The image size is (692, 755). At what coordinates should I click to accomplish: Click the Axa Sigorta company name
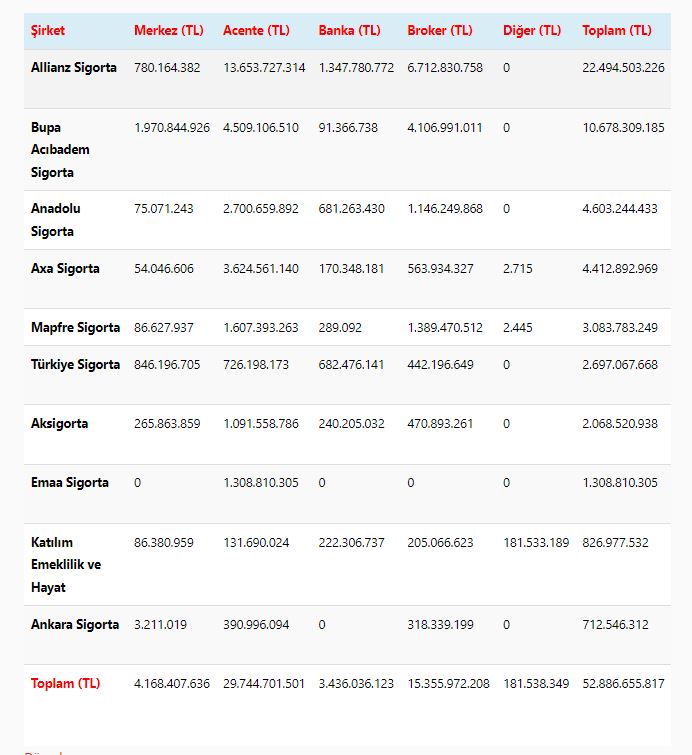[65, 269]
